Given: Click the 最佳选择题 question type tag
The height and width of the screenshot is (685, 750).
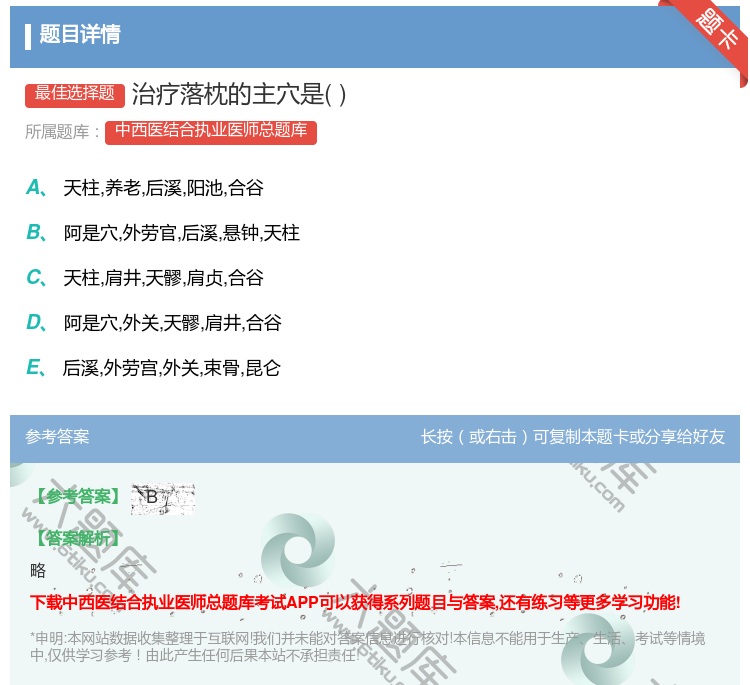Looking at the screenshot, I should (75, 94).
